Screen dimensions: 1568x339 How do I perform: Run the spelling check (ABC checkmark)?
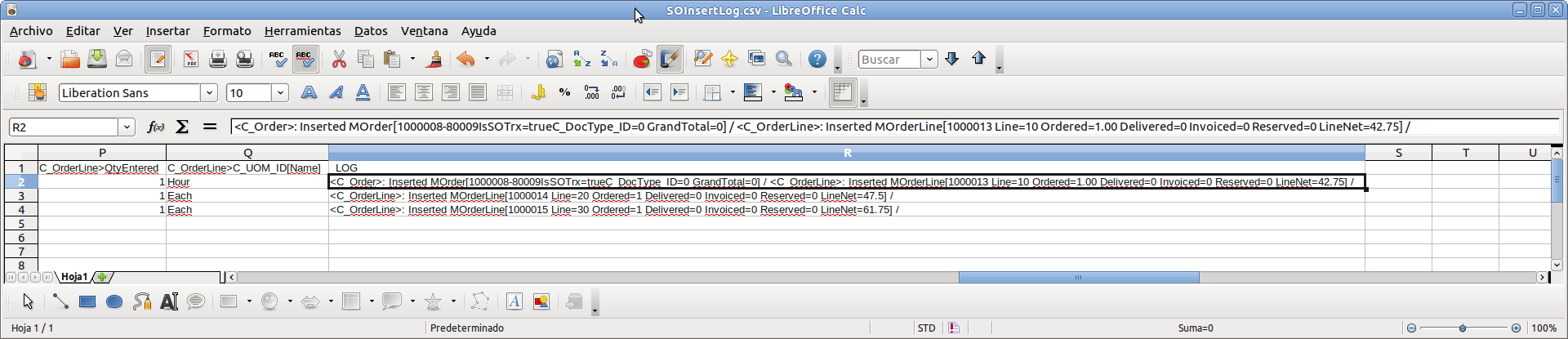(278, 59)
